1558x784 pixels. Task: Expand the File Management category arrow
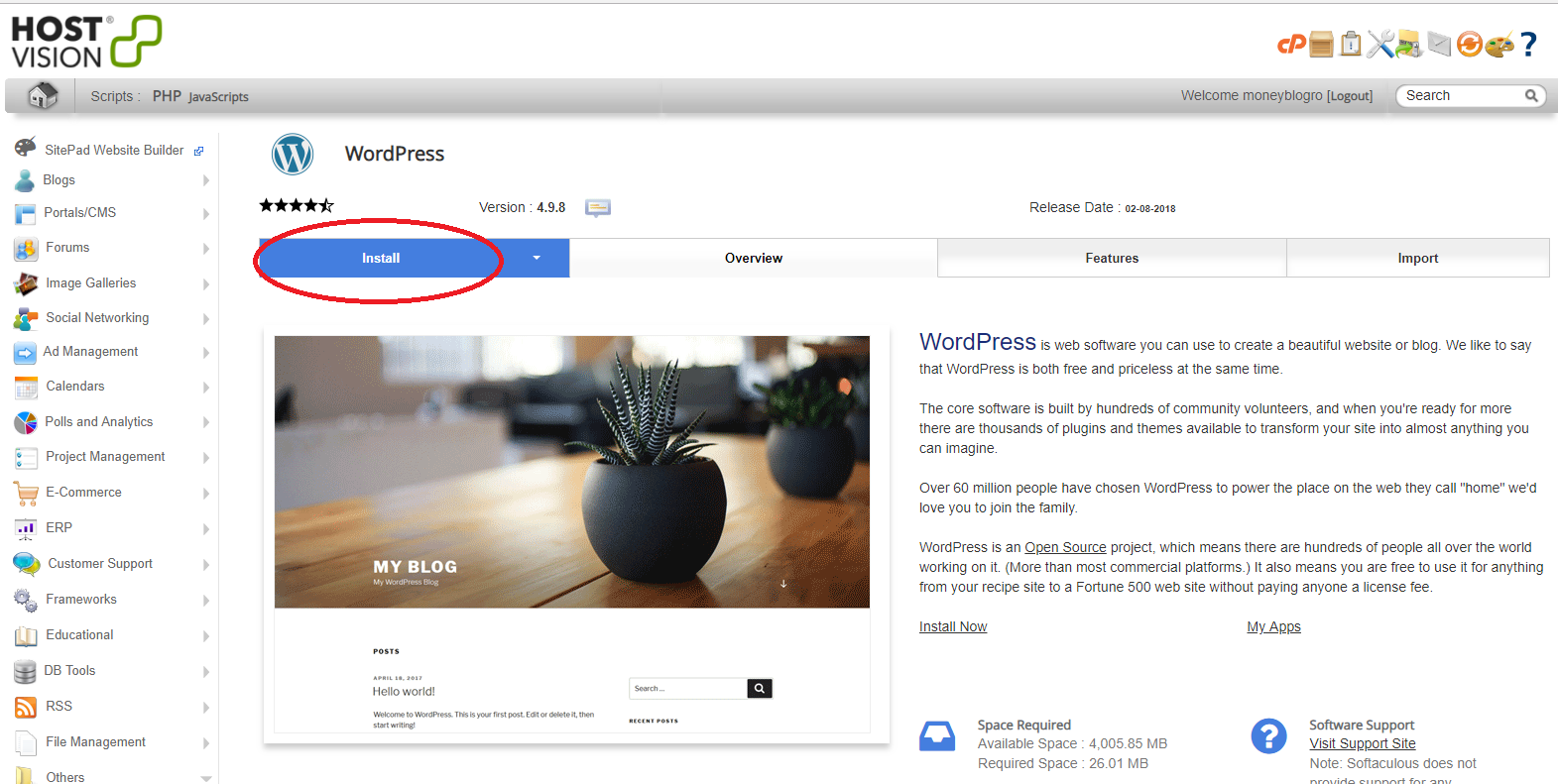coord(206,742)
